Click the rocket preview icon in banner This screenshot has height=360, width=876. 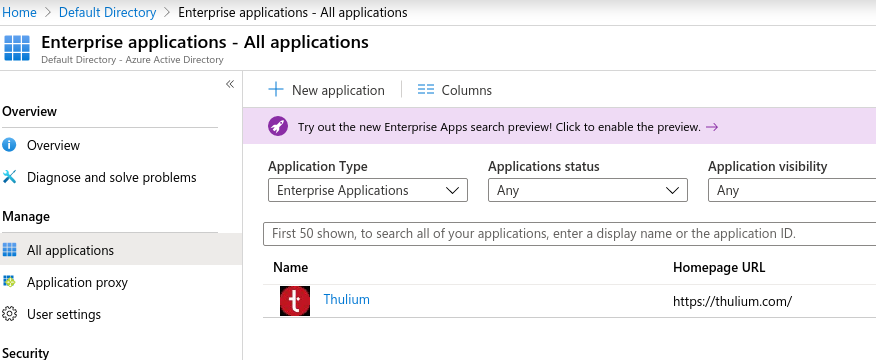(278, 127)
